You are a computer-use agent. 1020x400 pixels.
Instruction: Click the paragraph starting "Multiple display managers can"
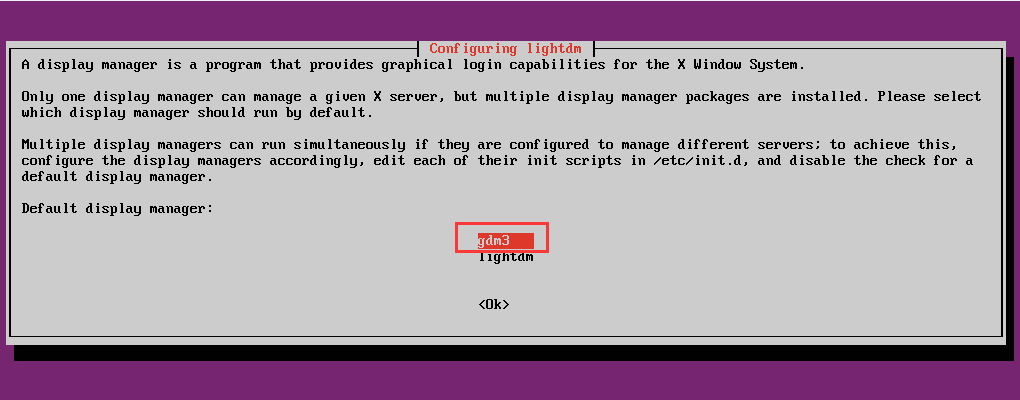point(498,160)
